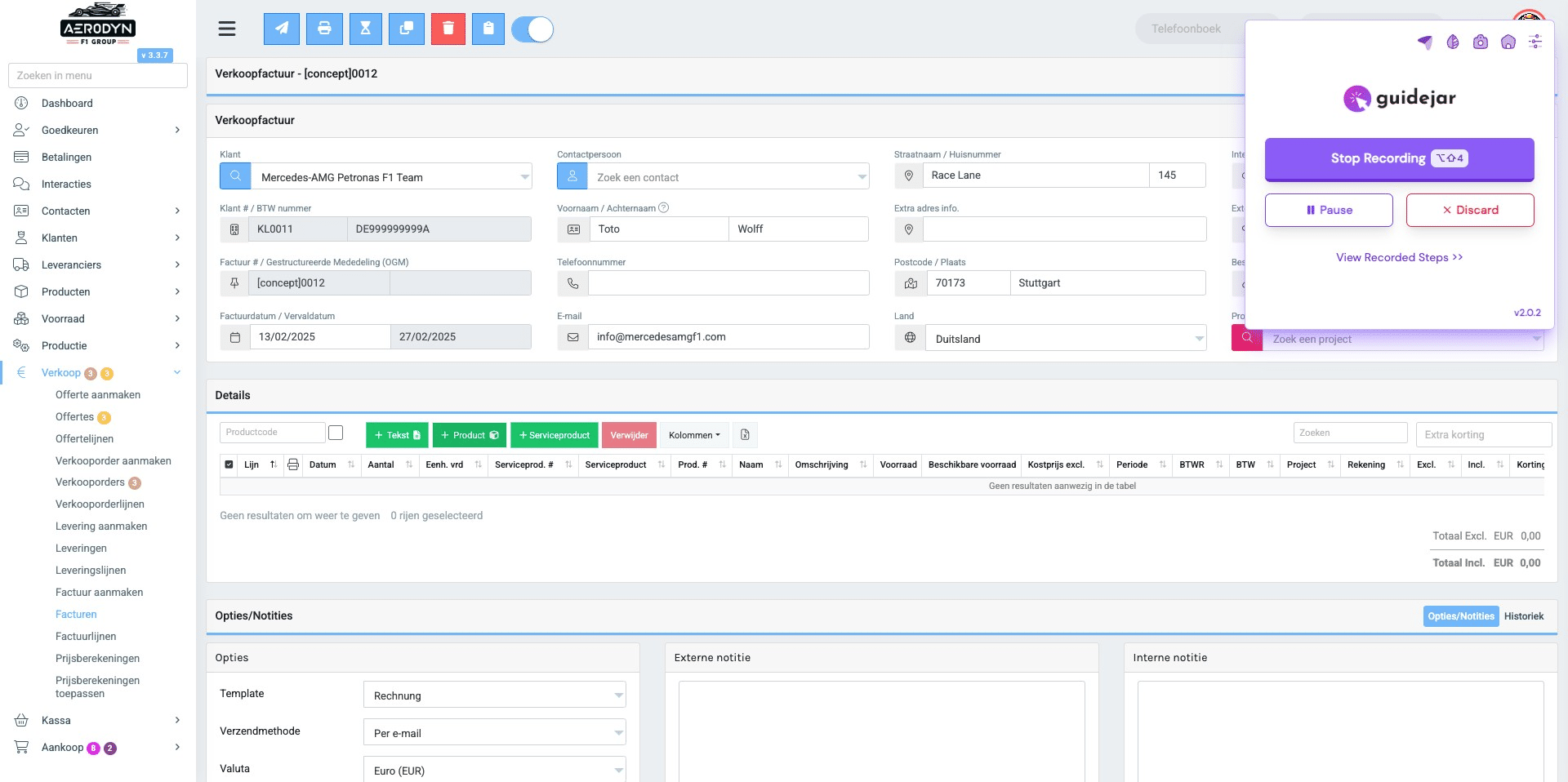This screenshot has width=1568, height=782.
Task: Click the Guidejar leaf icon
Action: click(x=1453, y=42)
